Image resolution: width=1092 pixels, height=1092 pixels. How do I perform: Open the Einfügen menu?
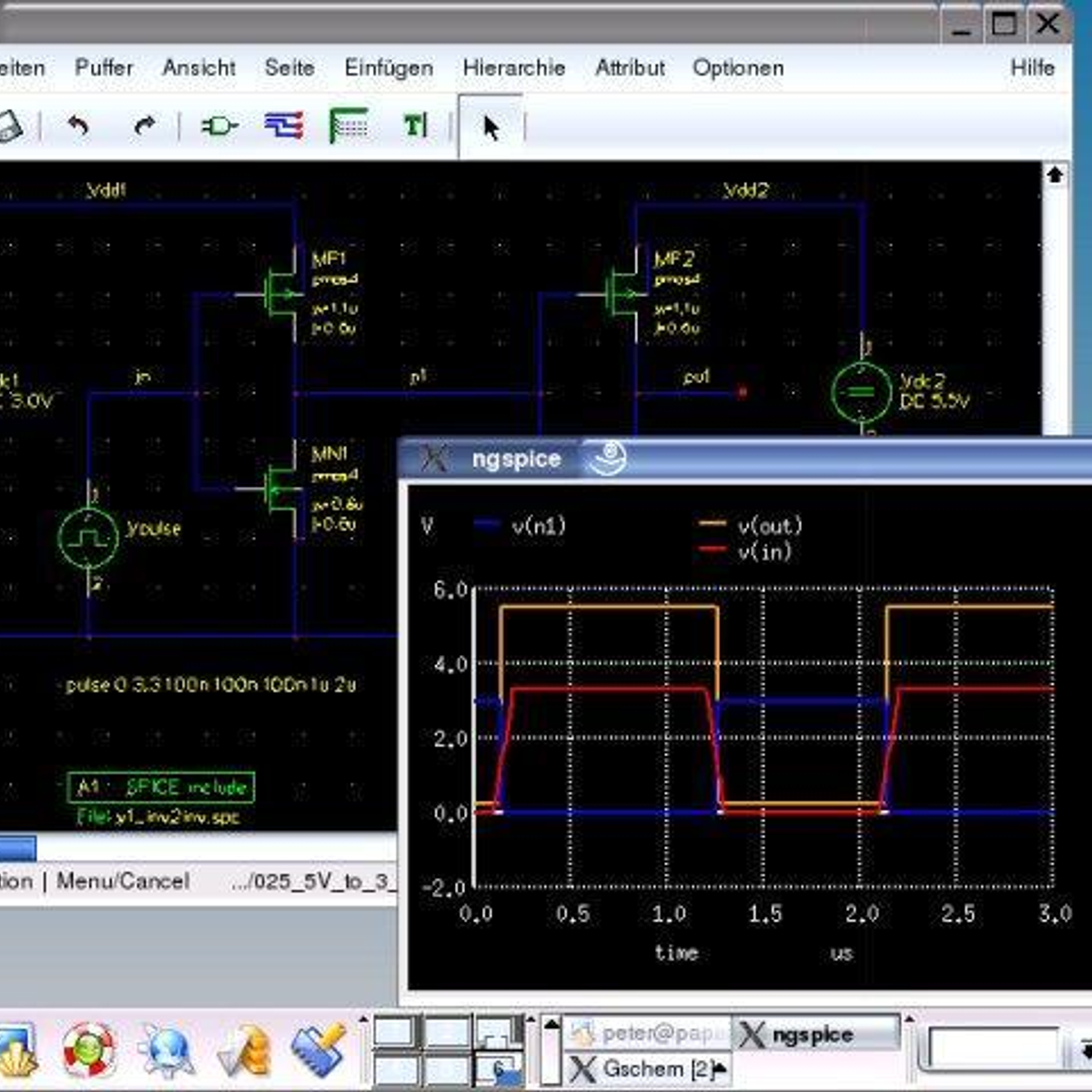point(389,68)
